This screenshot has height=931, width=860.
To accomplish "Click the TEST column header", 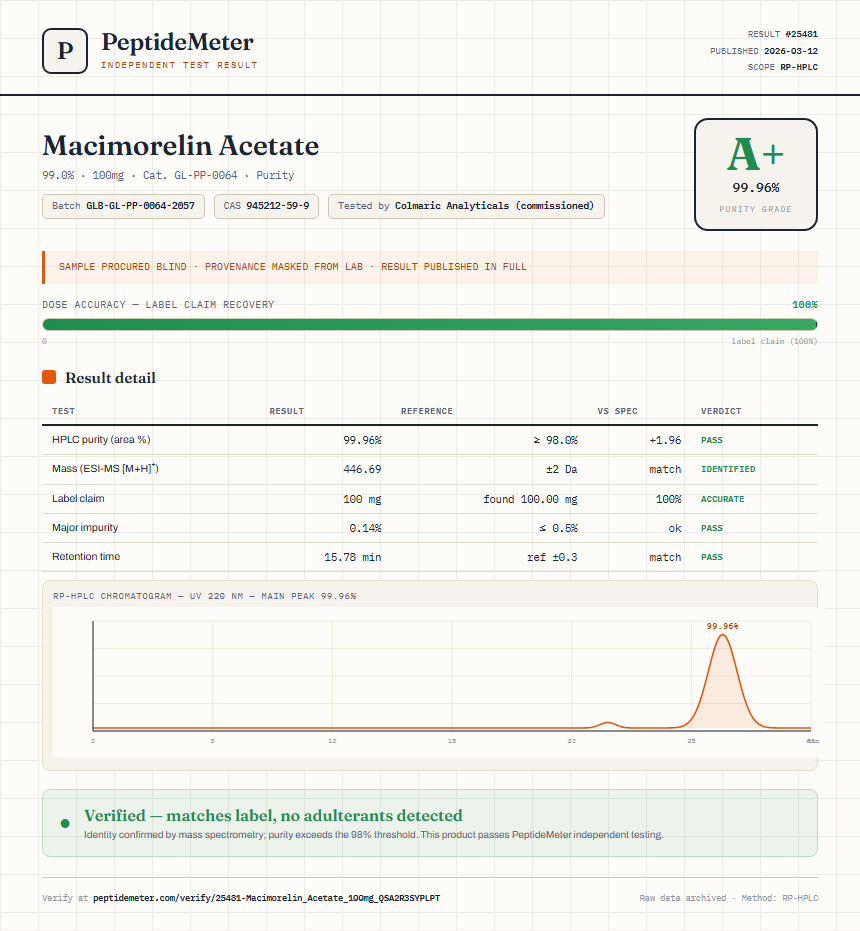I will click(64, 411).
